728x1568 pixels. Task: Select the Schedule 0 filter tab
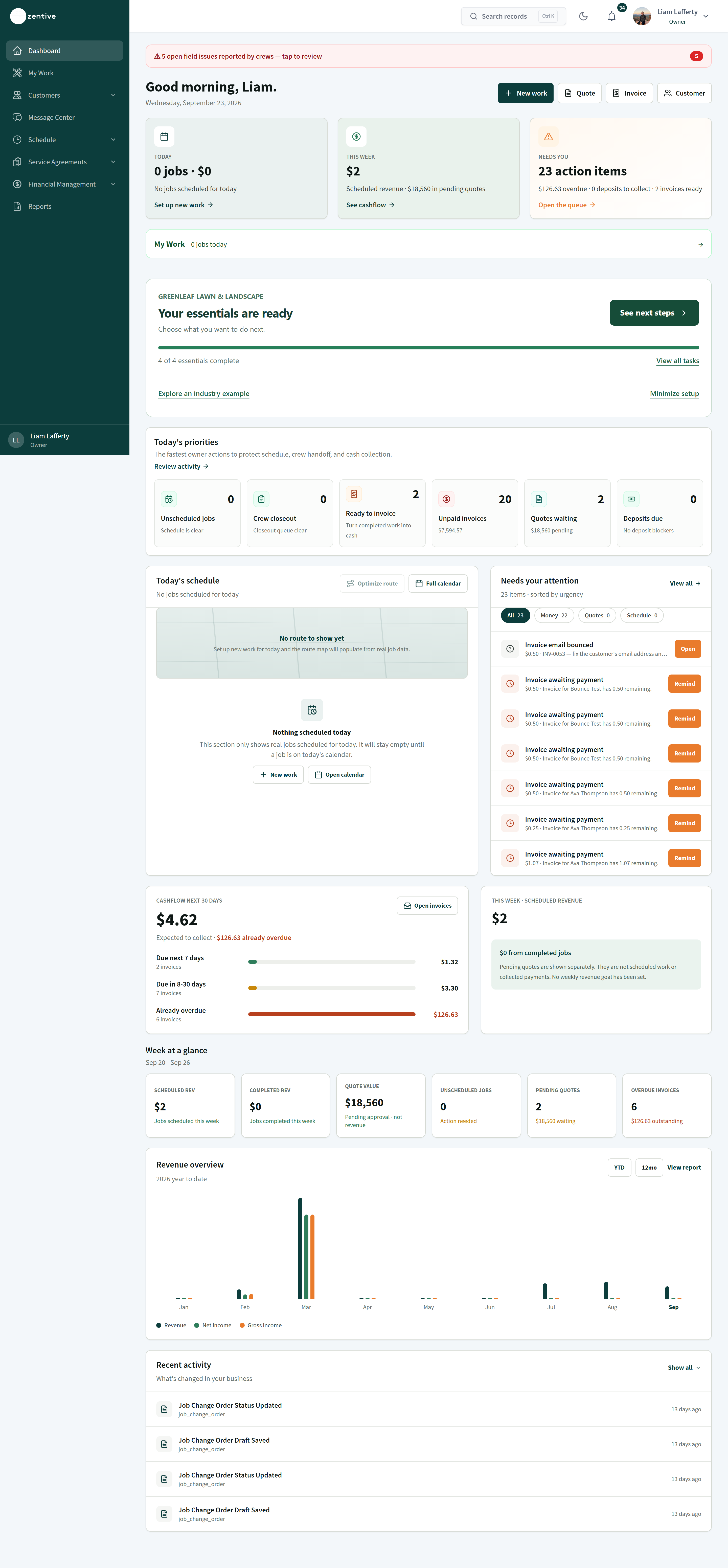click(x=642, y=615)
